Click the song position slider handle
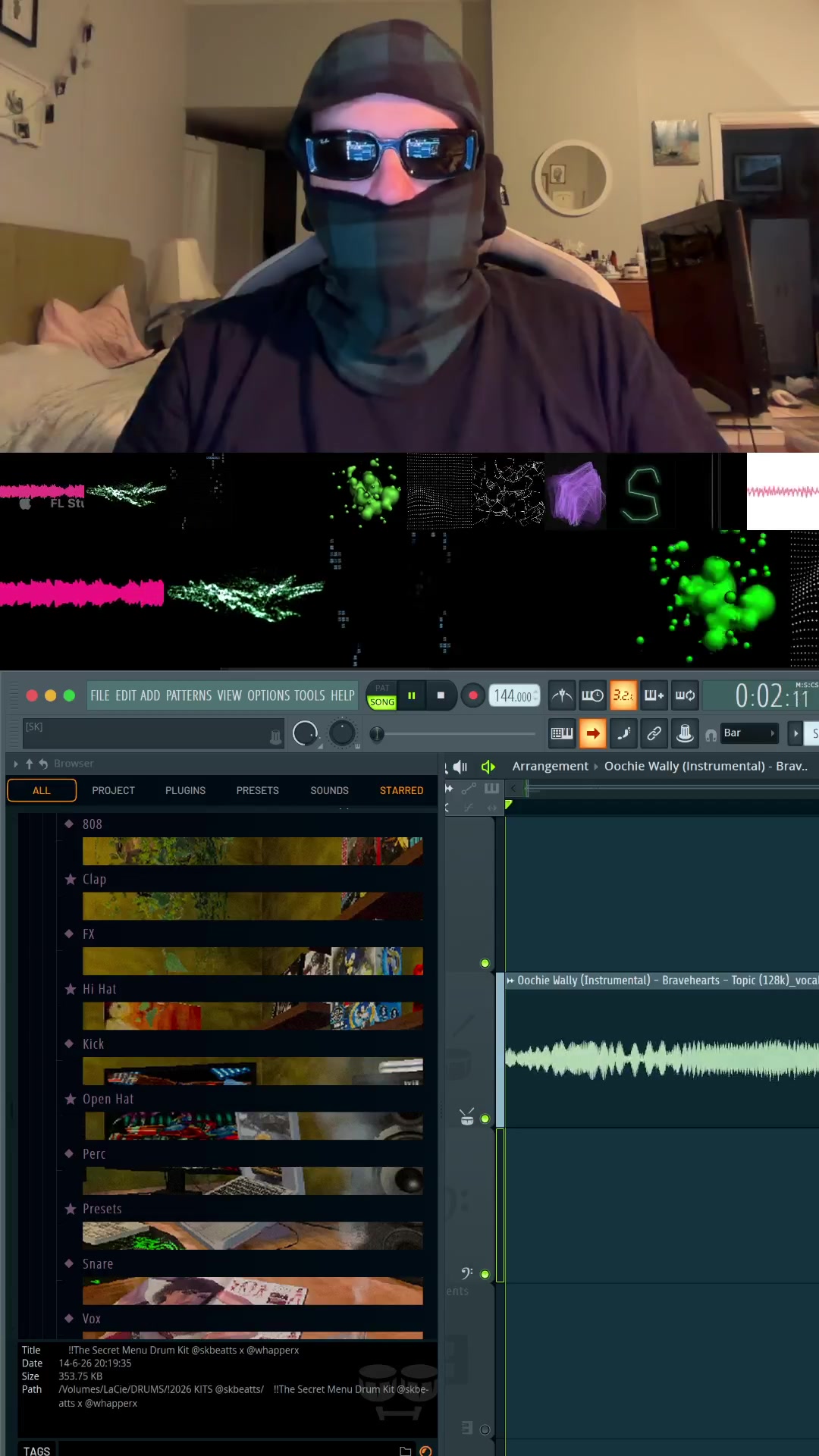 (x=376, y=733)
